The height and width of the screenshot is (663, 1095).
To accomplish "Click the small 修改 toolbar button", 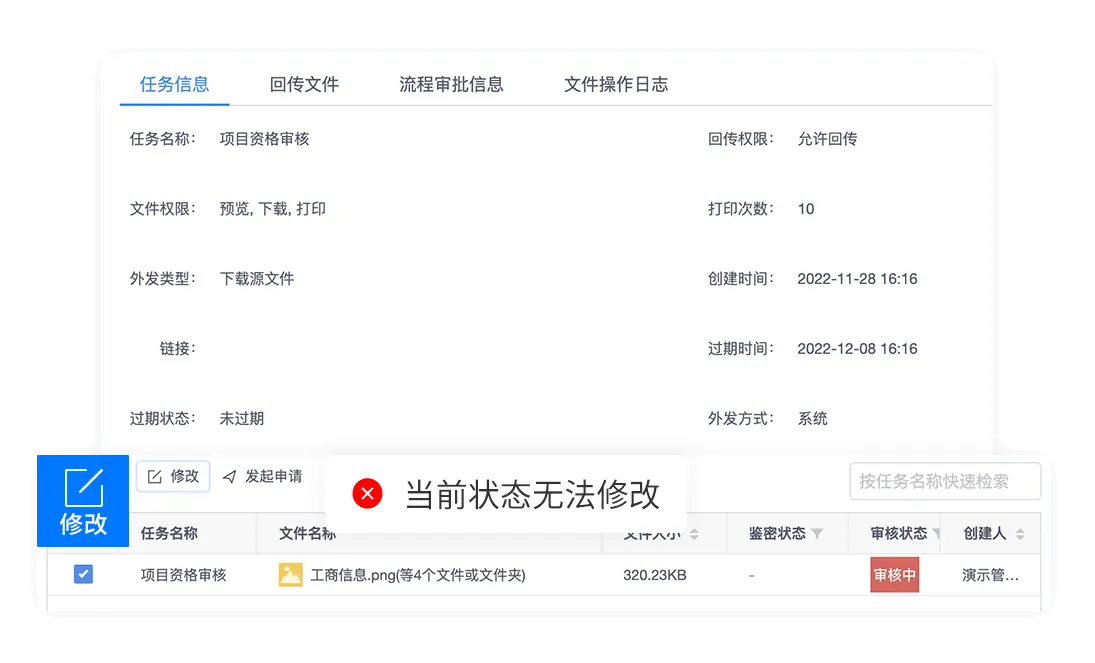I will pyautogui.click(x=173, y=477).
